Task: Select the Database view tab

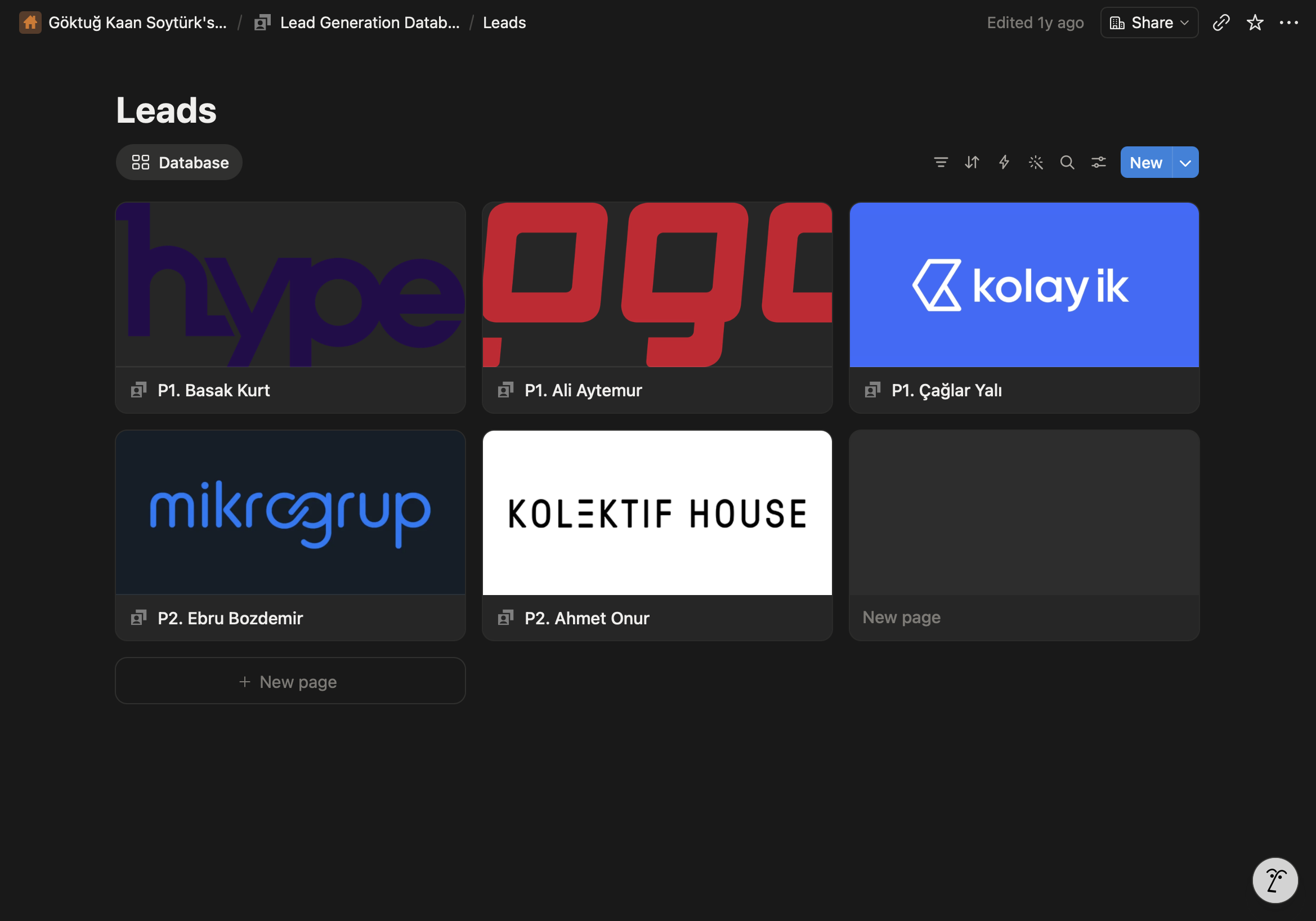Action: [x=180, y=163]
